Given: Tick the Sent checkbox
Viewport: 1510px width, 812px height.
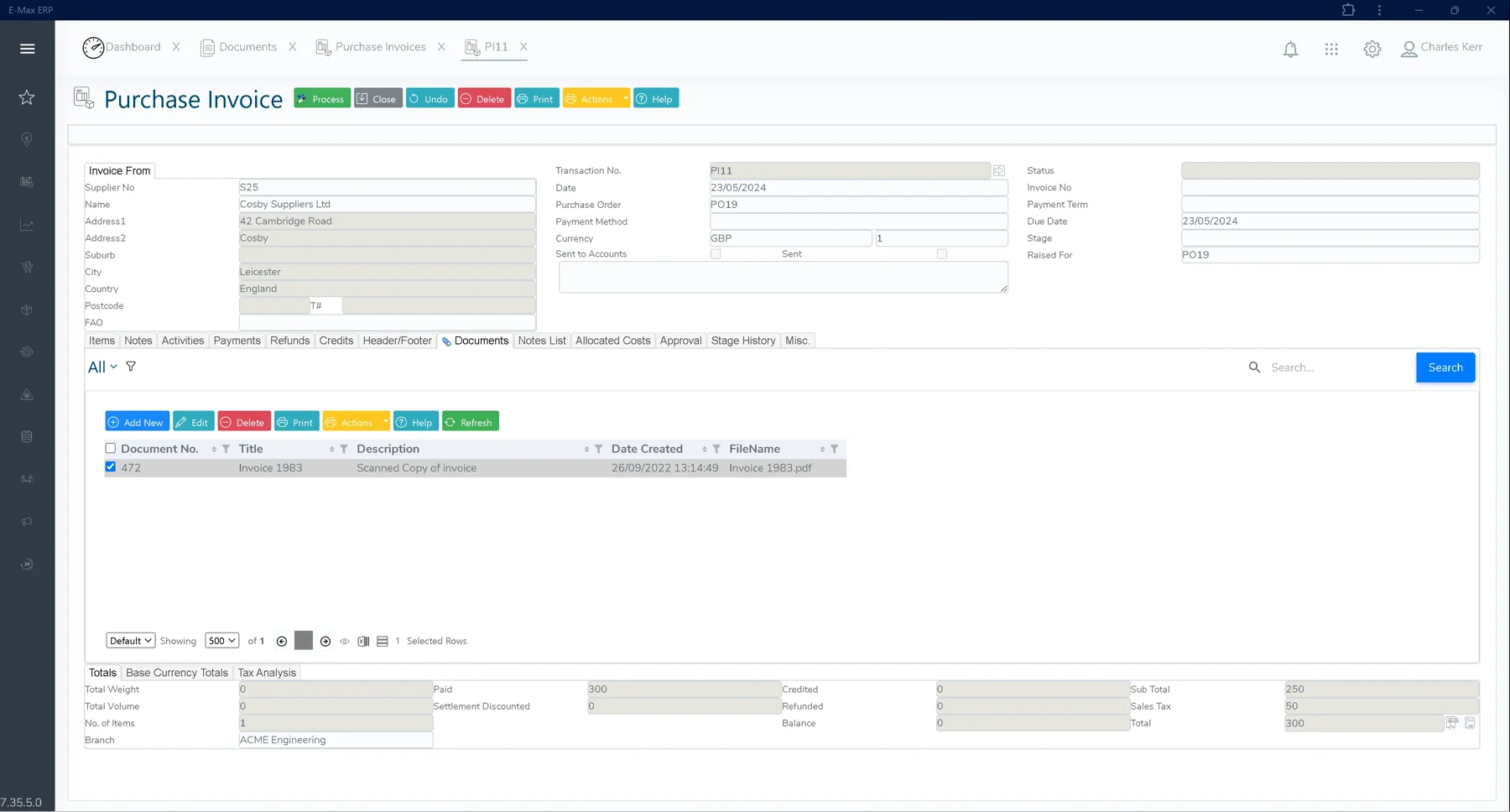Looking at the screenshot, I should (942, 254).
